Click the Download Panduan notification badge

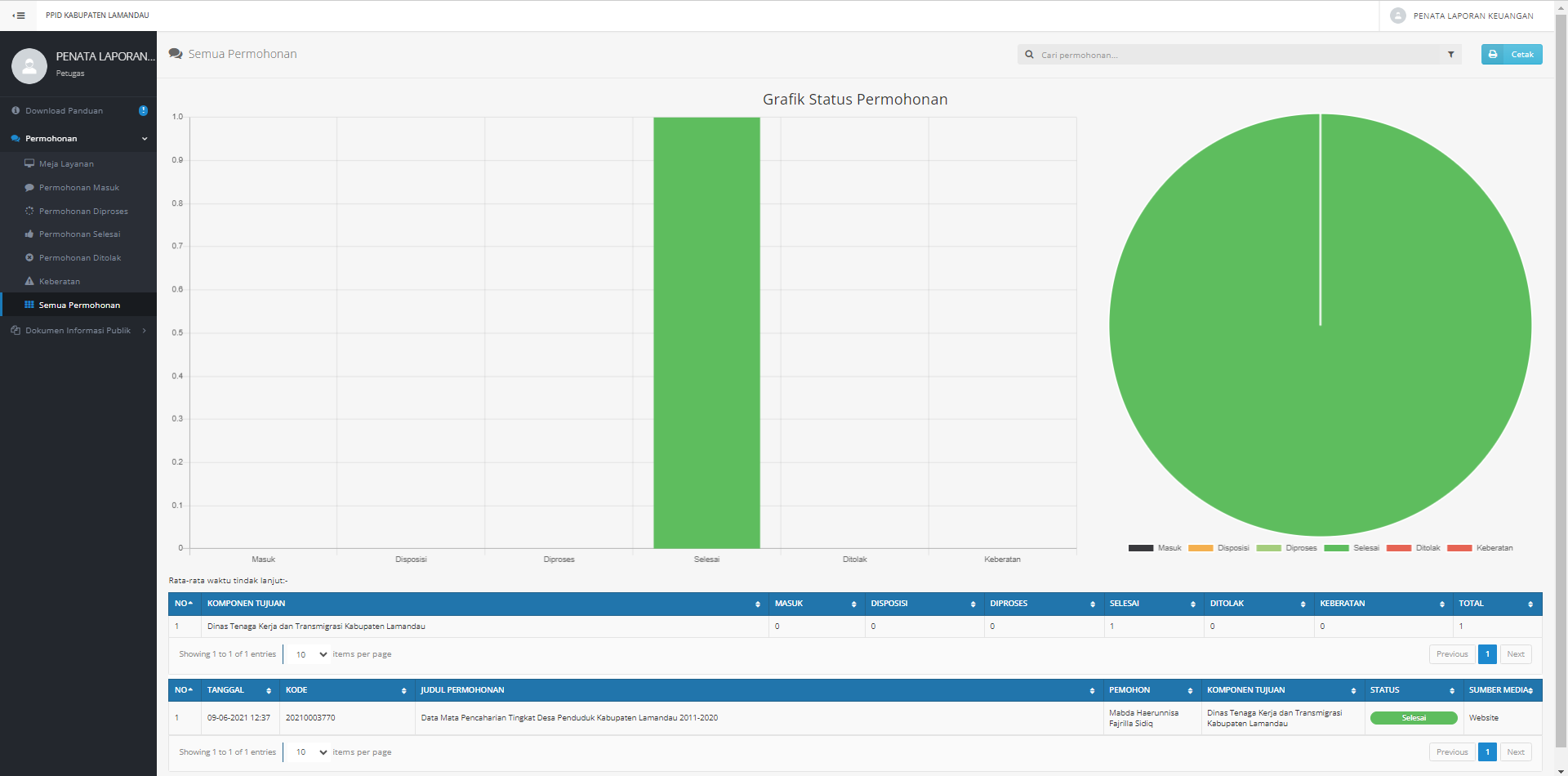pyautogui.click(x=143, y=111)
